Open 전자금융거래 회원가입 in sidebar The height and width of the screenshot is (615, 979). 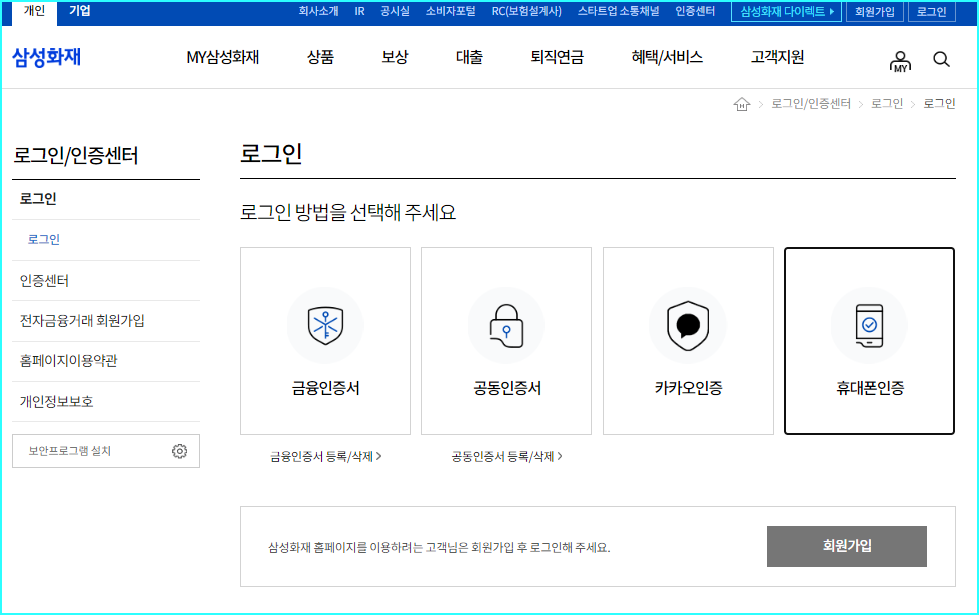[82, 321]
